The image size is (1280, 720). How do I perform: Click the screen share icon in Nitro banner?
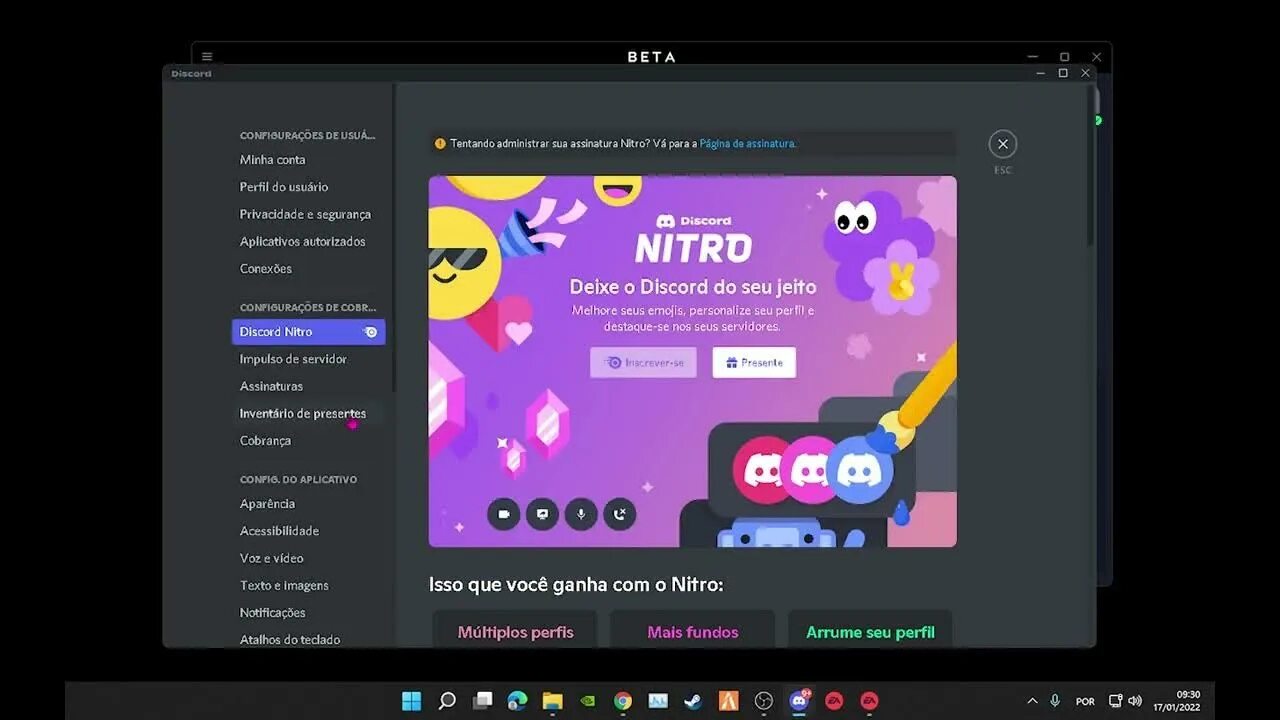click(x=543, y=514)
